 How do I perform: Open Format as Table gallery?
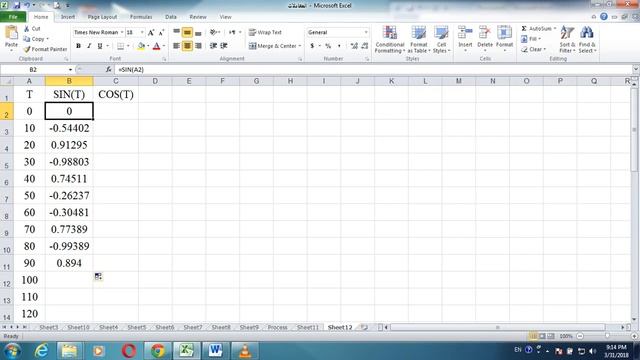tap(418, 39)
